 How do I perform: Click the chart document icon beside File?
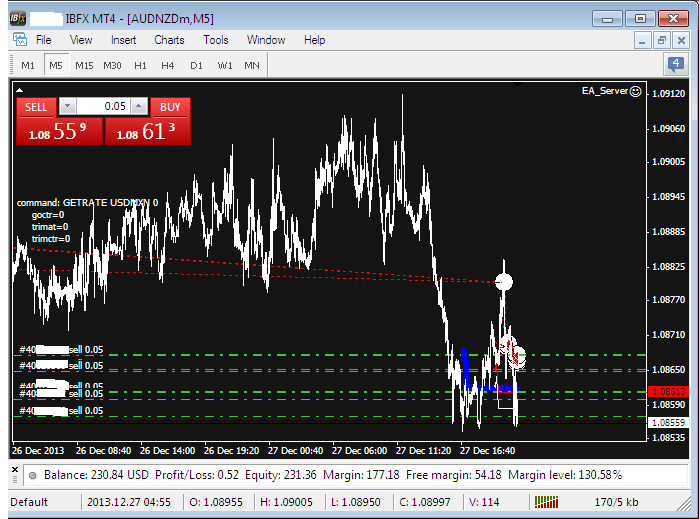pyautogui.click(x=20, y=40)
